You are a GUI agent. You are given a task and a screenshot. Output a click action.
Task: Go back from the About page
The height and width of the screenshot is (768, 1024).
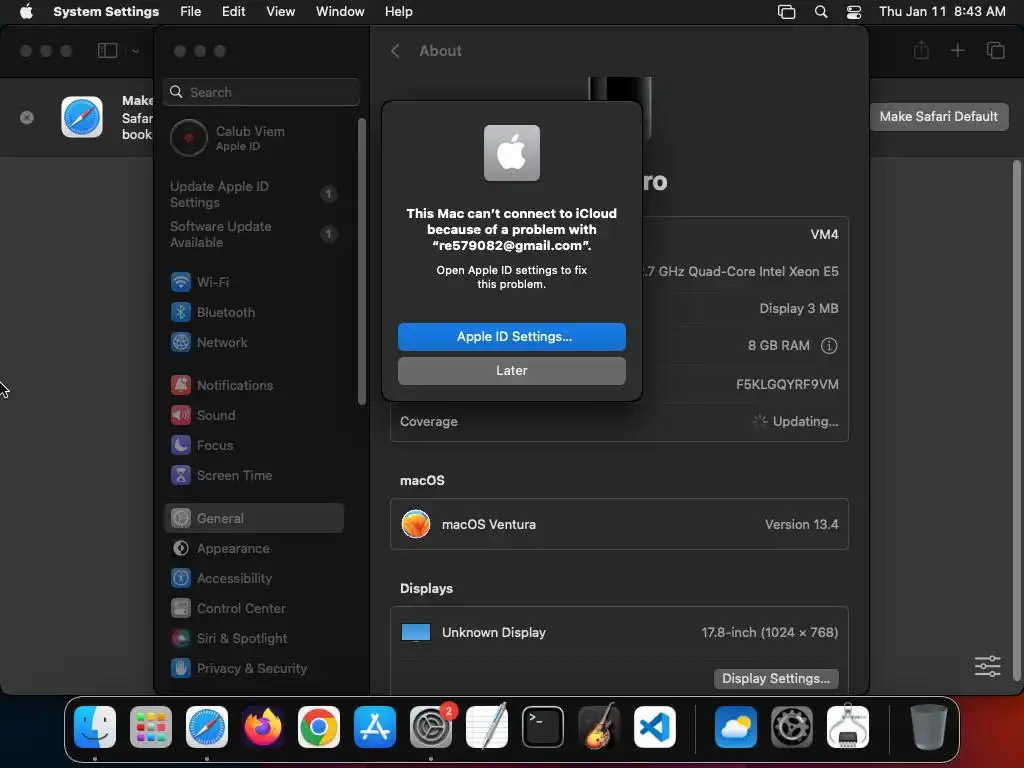395,51
